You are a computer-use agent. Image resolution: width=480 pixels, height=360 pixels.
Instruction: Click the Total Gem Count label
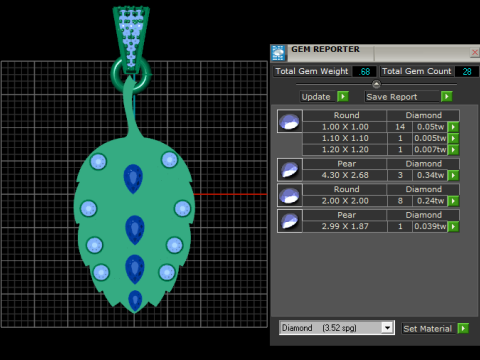click(x=416, y=71)
